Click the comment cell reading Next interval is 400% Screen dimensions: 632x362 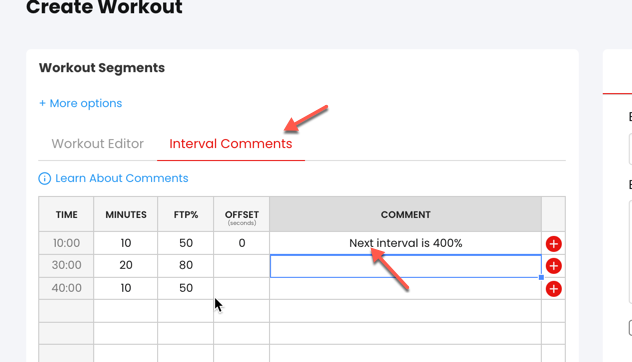tap(405, 243)
